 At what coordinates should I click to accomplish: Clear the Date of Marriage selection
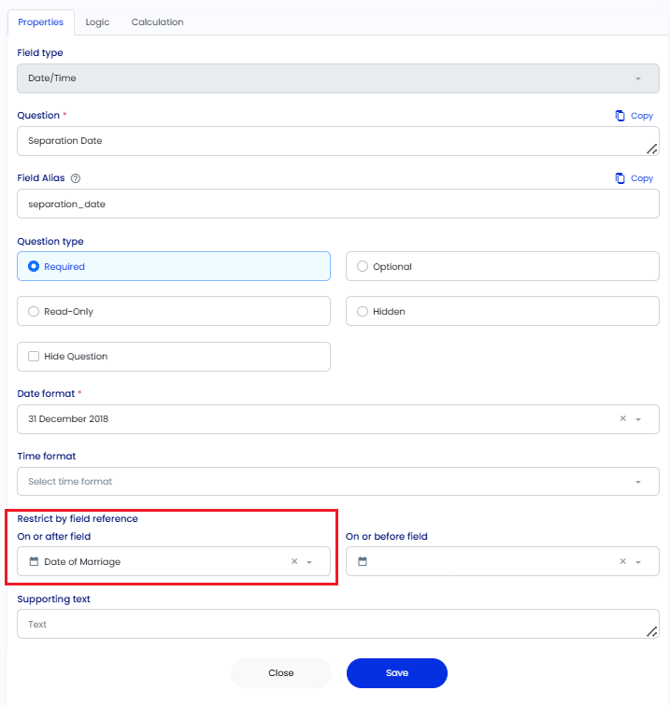click(x=295, y=561)
